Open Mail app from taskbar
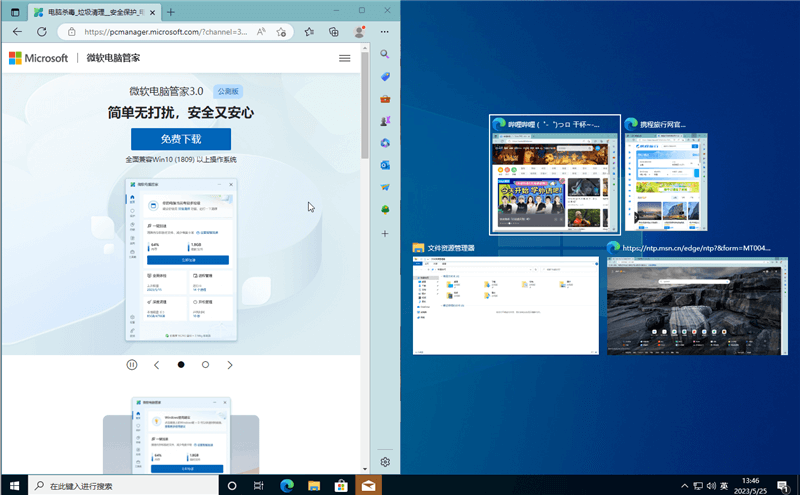This screenshot has width=800, height=495. coord(368,485)
